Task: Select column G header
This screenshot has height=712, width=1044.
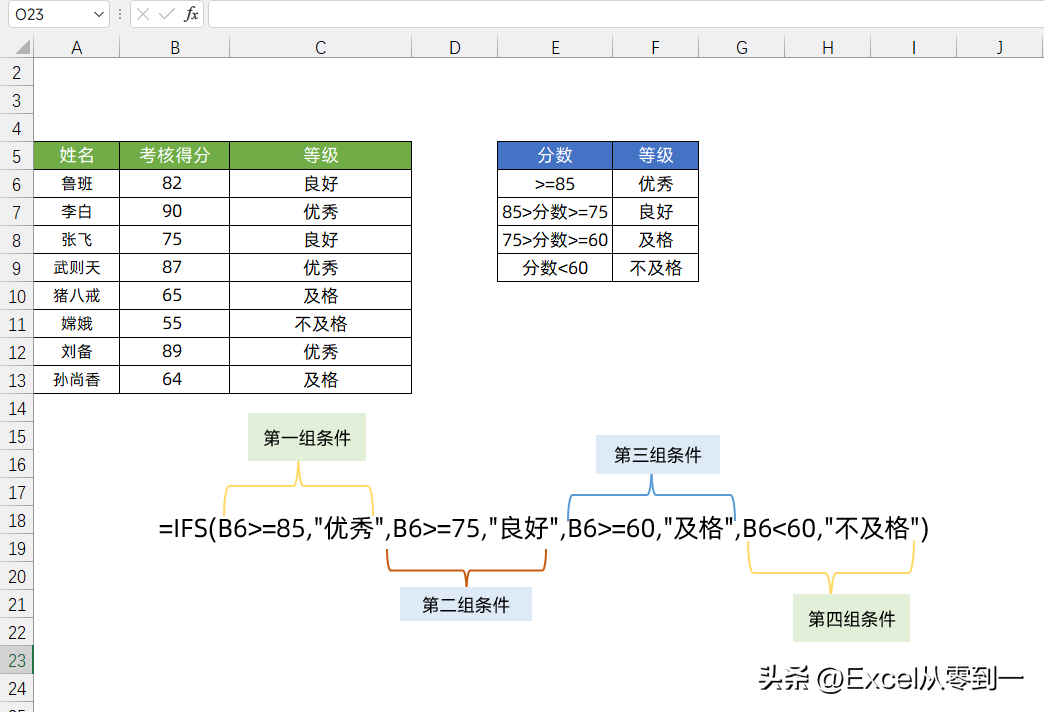Action: [x=742, y=47]
